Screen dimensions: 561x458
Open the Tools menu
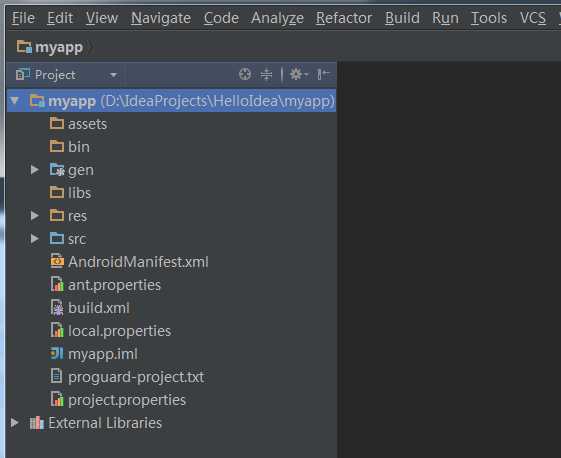click(x=489, y=18)
